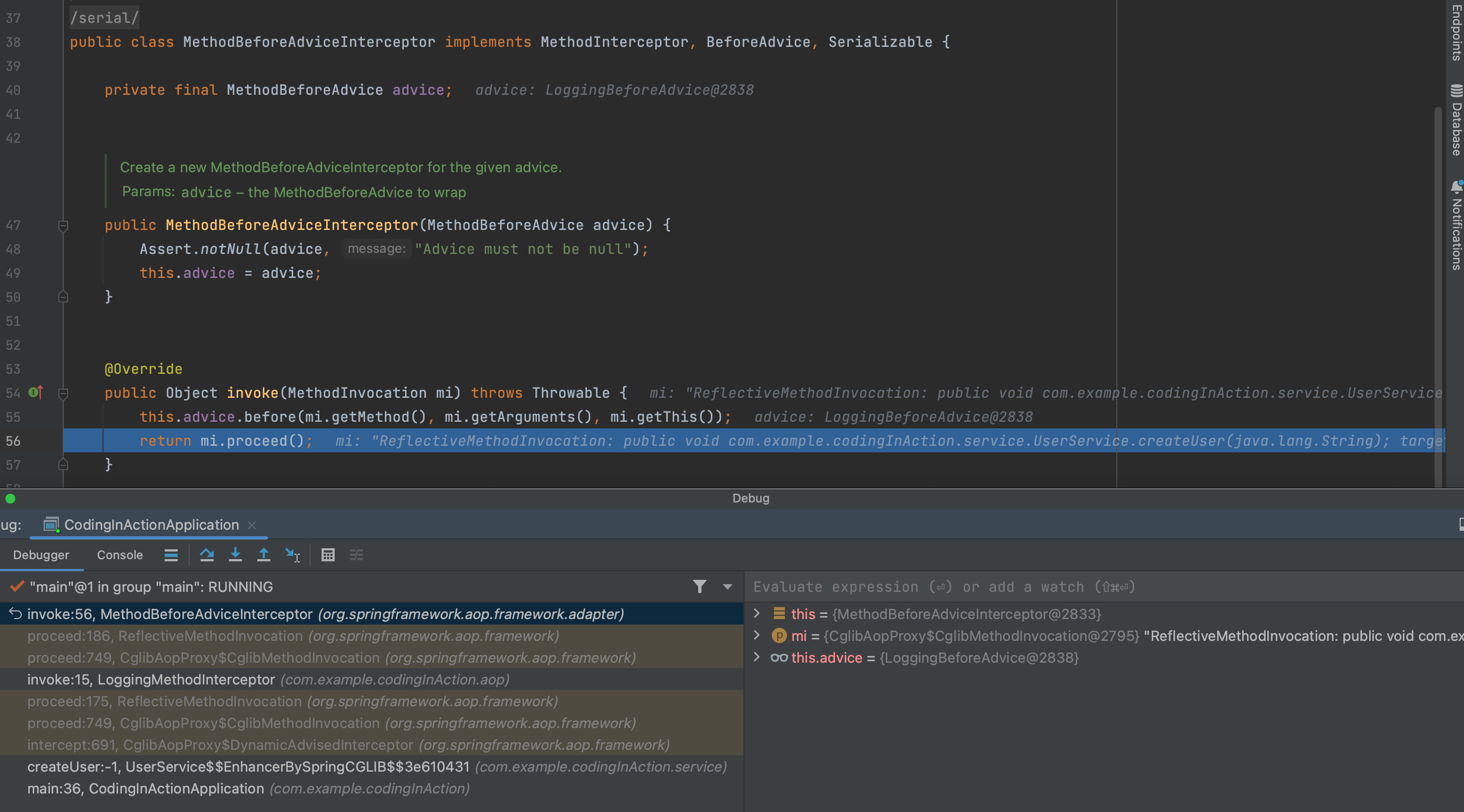
Task: Close the CodingInActionApplication debug tab
Action: pyautogui.click(x=252, y=525)
